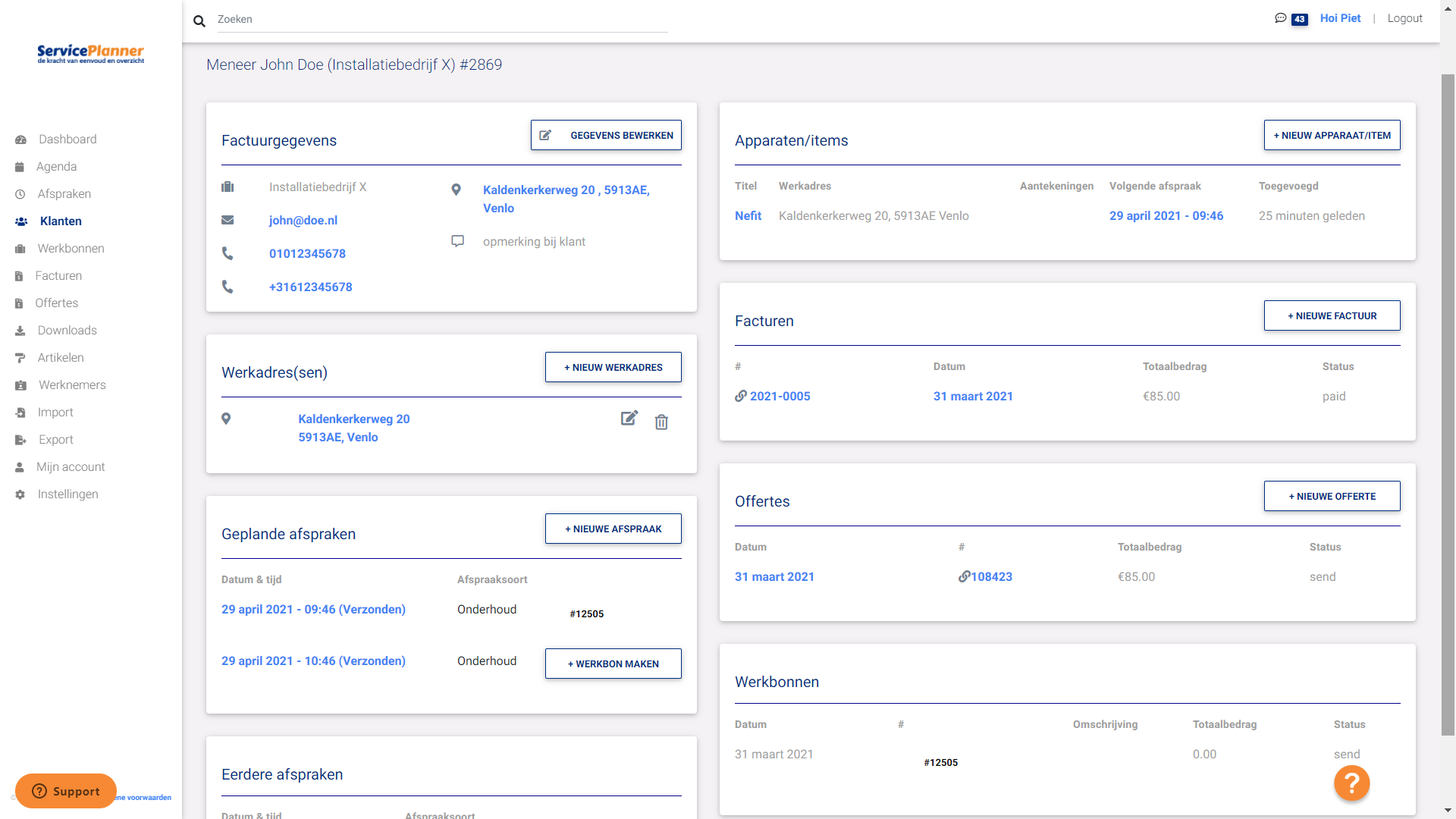The width and height of the screenshot is (1456, 819).
Task: Open invoice 2021-0005
Action: point(780,396)
